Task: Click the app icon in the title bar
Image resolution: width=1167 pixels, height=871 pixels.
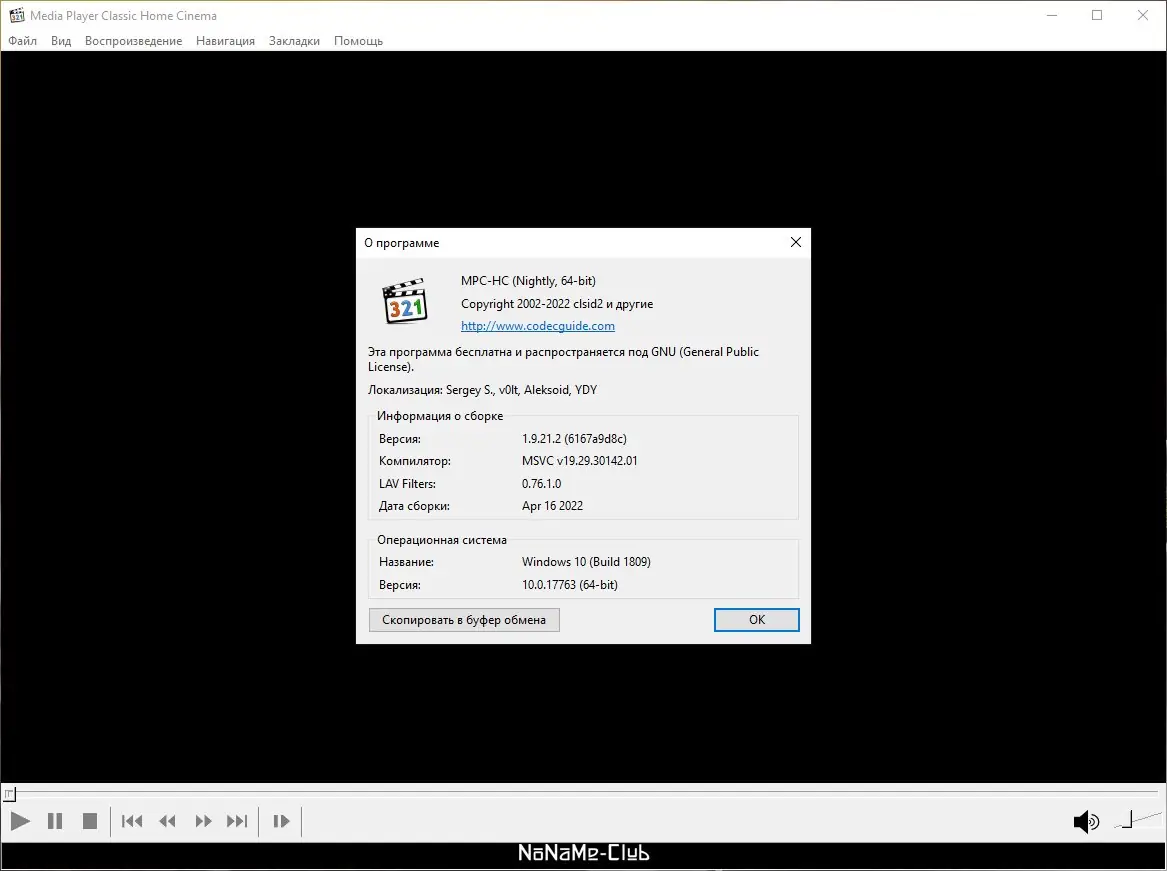Action: (16, 15)
